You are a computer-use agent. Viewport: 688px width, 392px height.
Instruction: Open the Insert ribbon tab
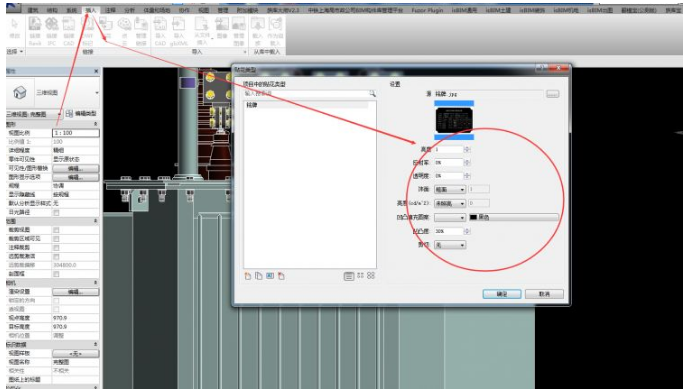coord(91,10)
